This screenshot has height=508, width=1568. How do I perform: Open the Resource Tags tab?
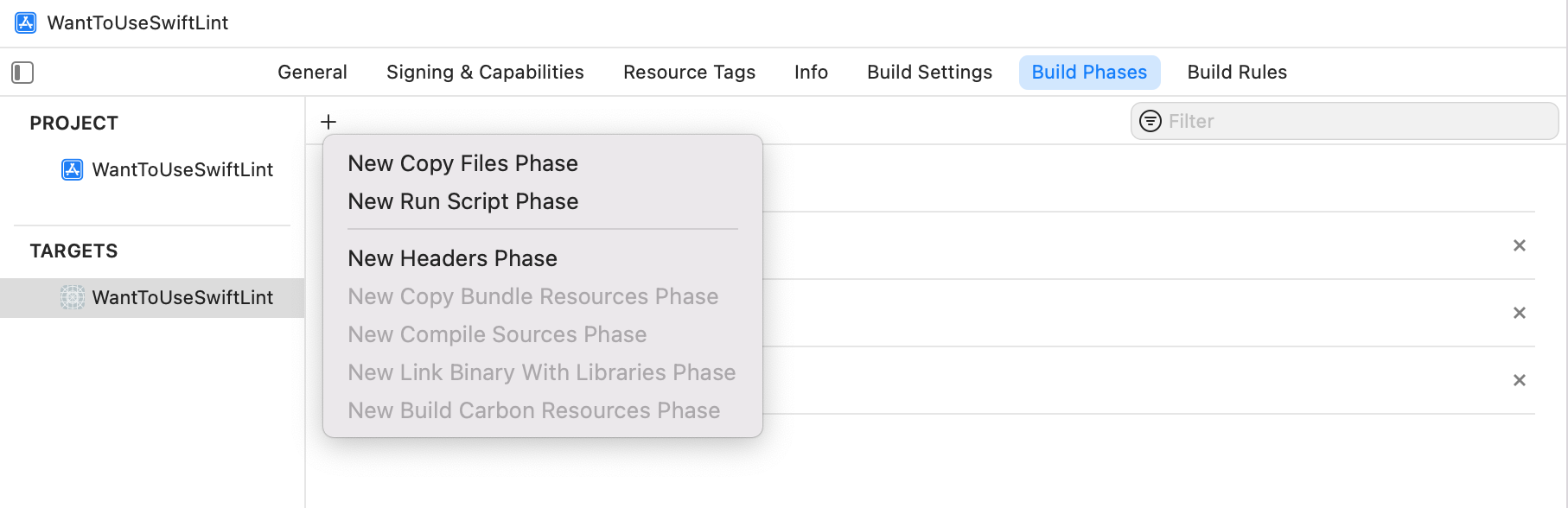point(689,73)
